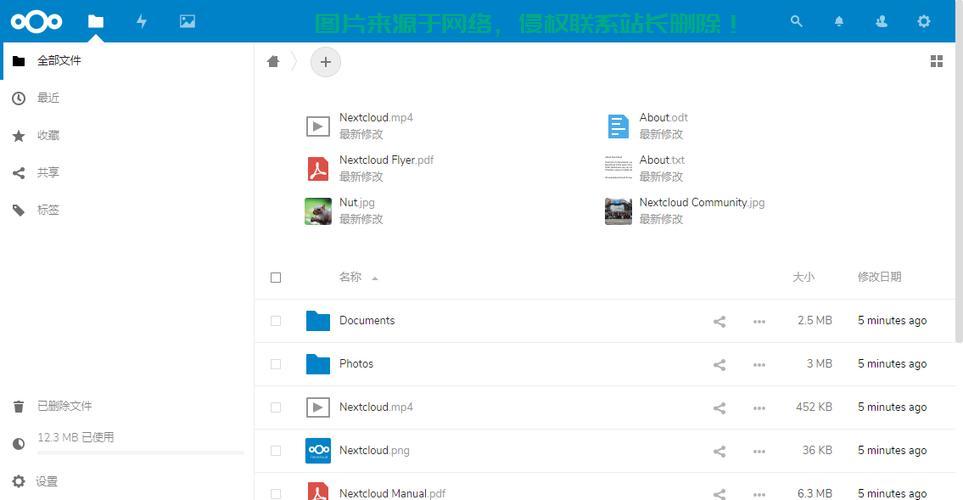Open the Photos folder name
Screen dimensions: 963x500
click(356, 364)
